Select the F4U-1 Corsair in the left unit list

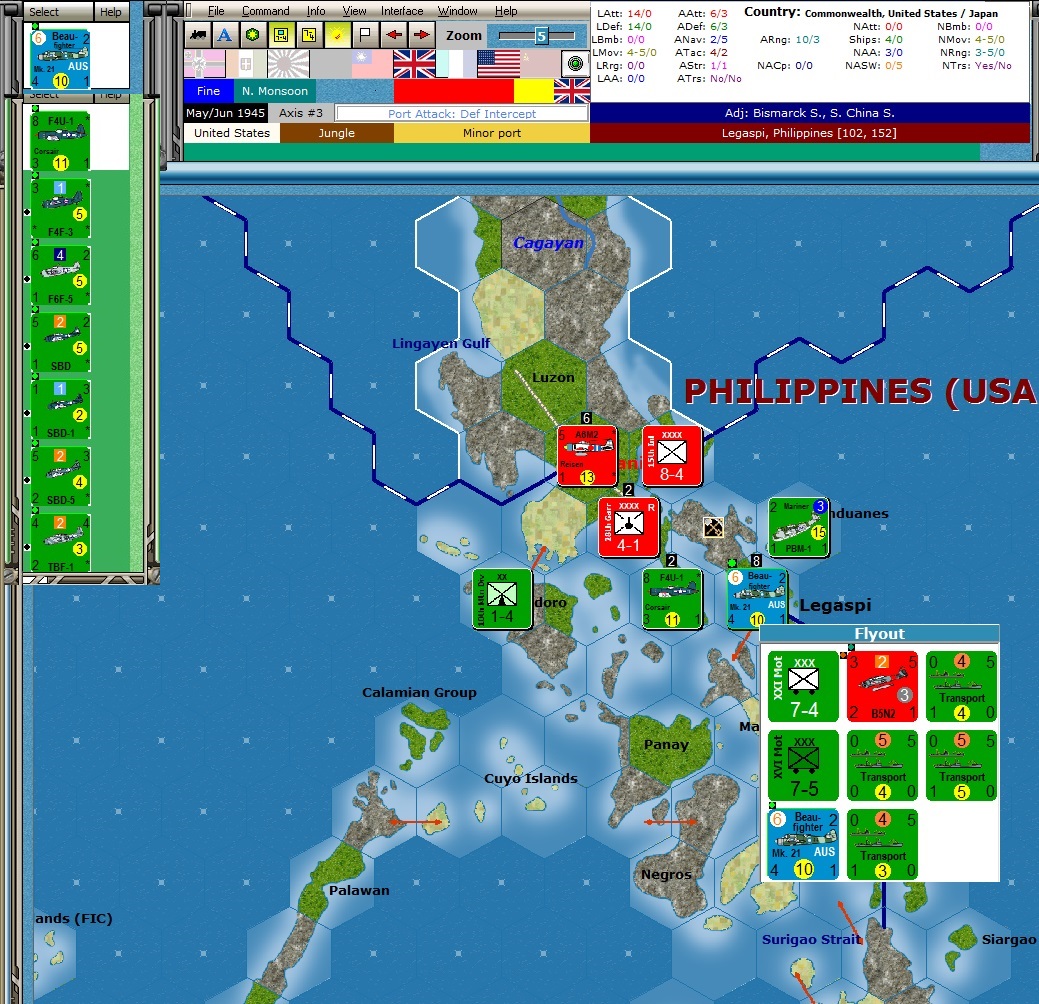pyautogui.click(x=60, y=140)
